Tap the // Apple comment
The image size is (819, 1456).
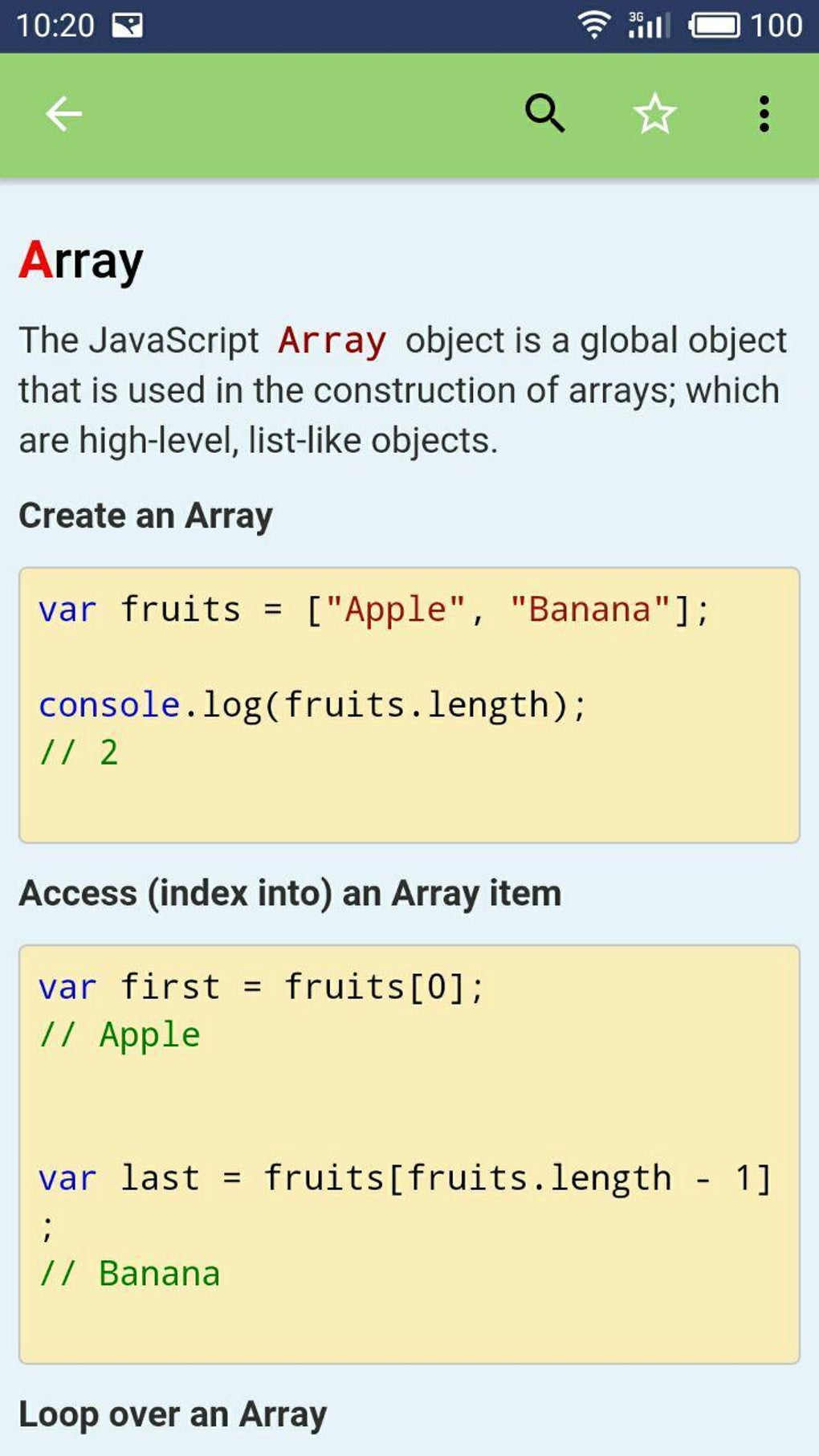tap(120, 1035)
